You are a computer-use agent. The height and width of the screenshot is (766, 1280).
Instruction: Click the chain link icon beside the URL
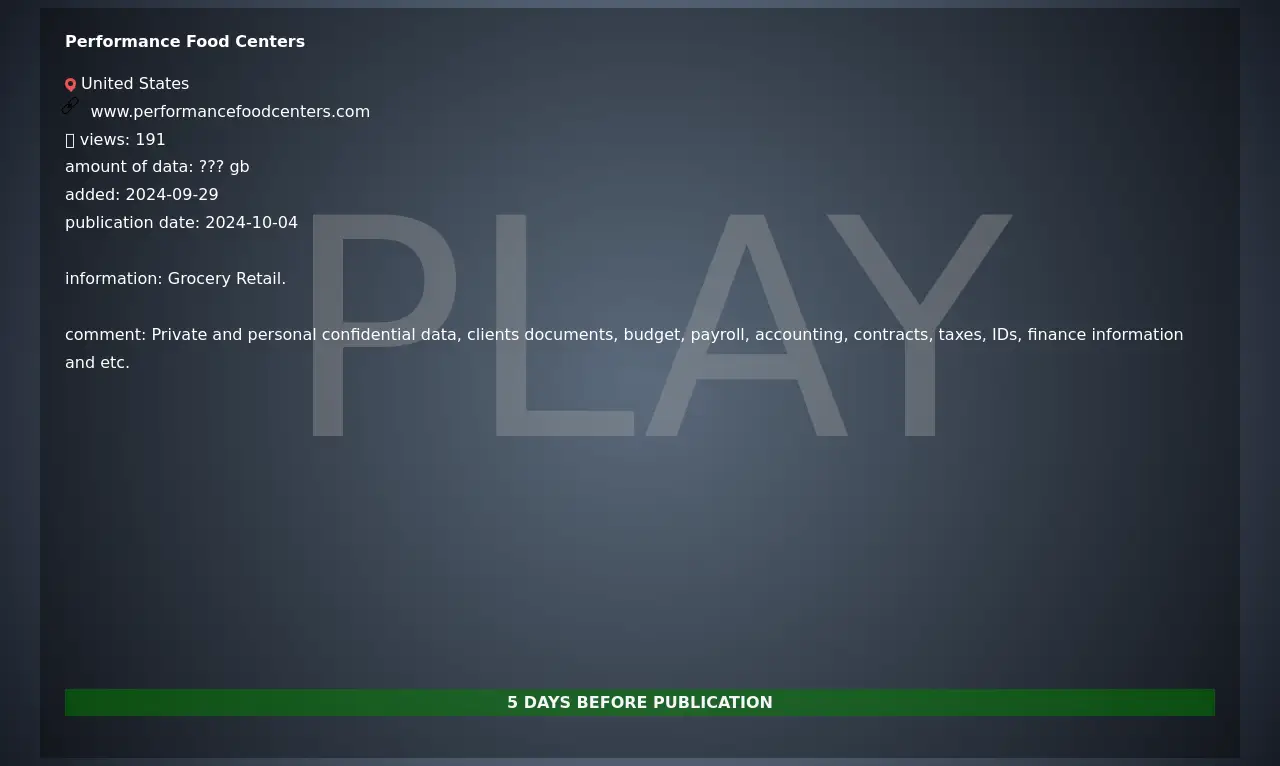pos(70,106)
